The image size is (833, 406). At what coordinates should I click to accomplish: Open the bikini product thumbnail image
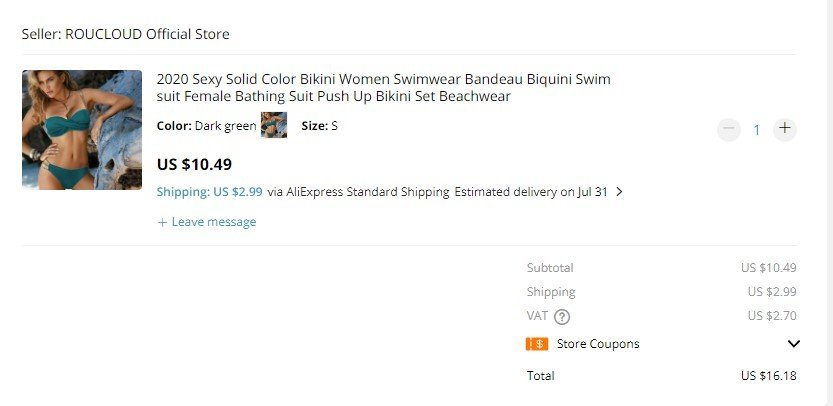pyautogui.click(x=82, y=130)
